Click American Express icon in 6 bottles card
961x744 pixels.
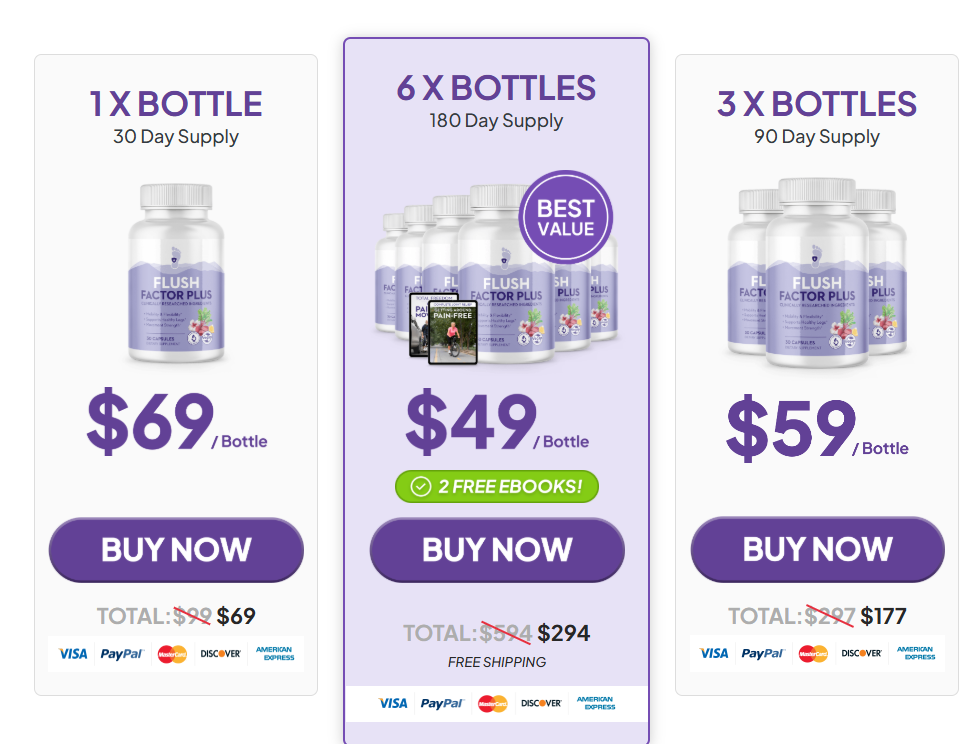[x=596, y=703]
